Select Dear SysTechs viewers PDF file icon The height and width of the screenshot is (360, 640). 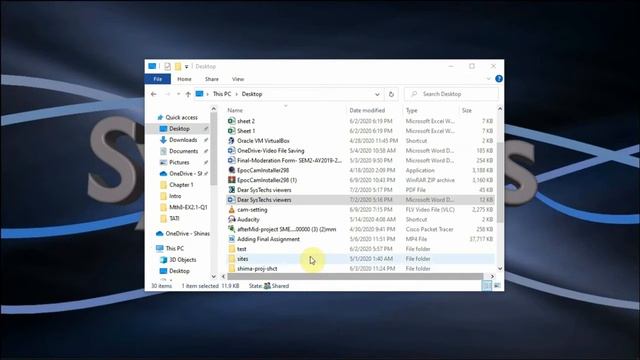coord(231,190)
